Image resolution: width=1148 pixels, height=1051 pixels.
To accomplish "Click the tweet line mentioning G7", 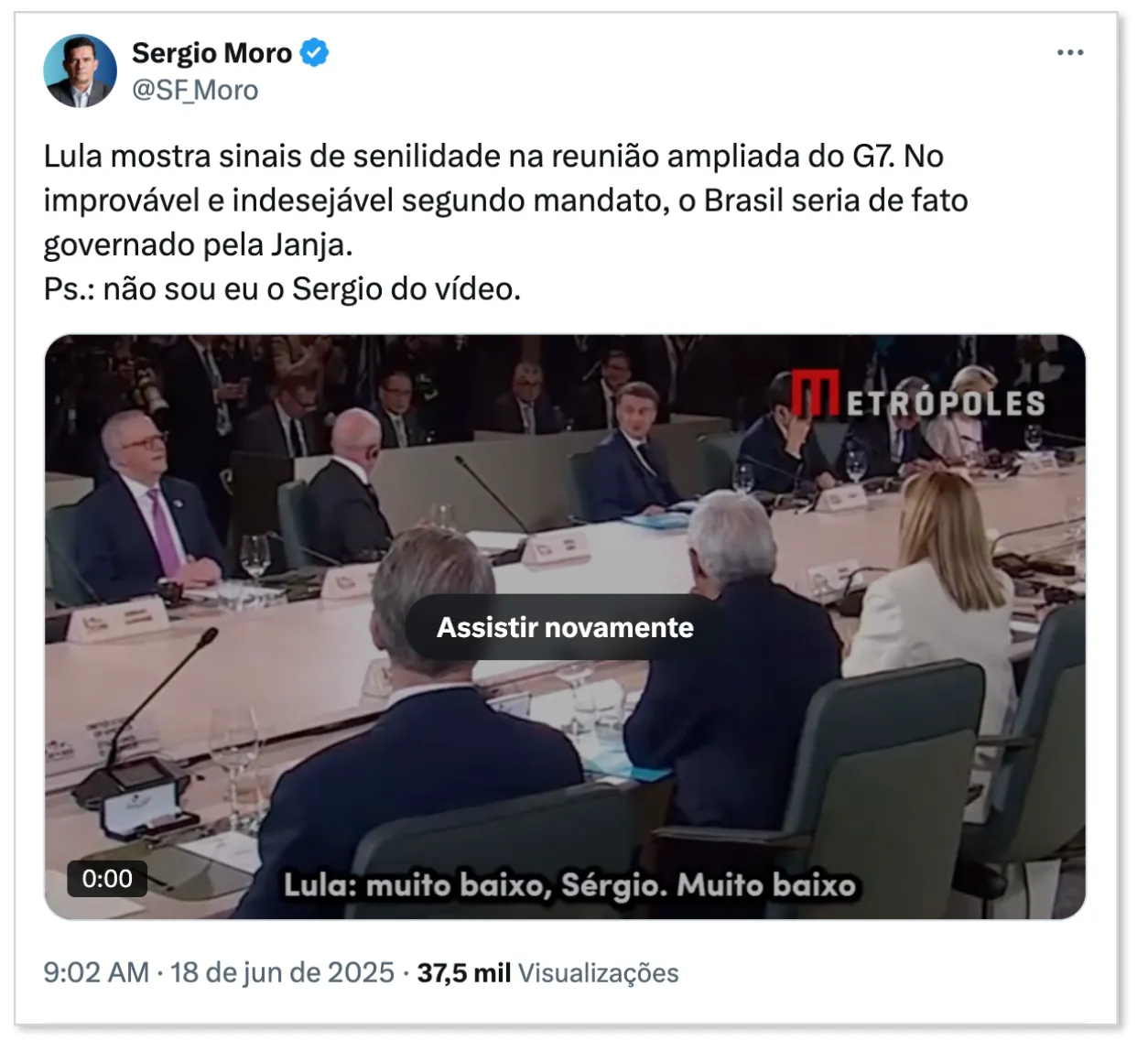I will tap(493, 157).
